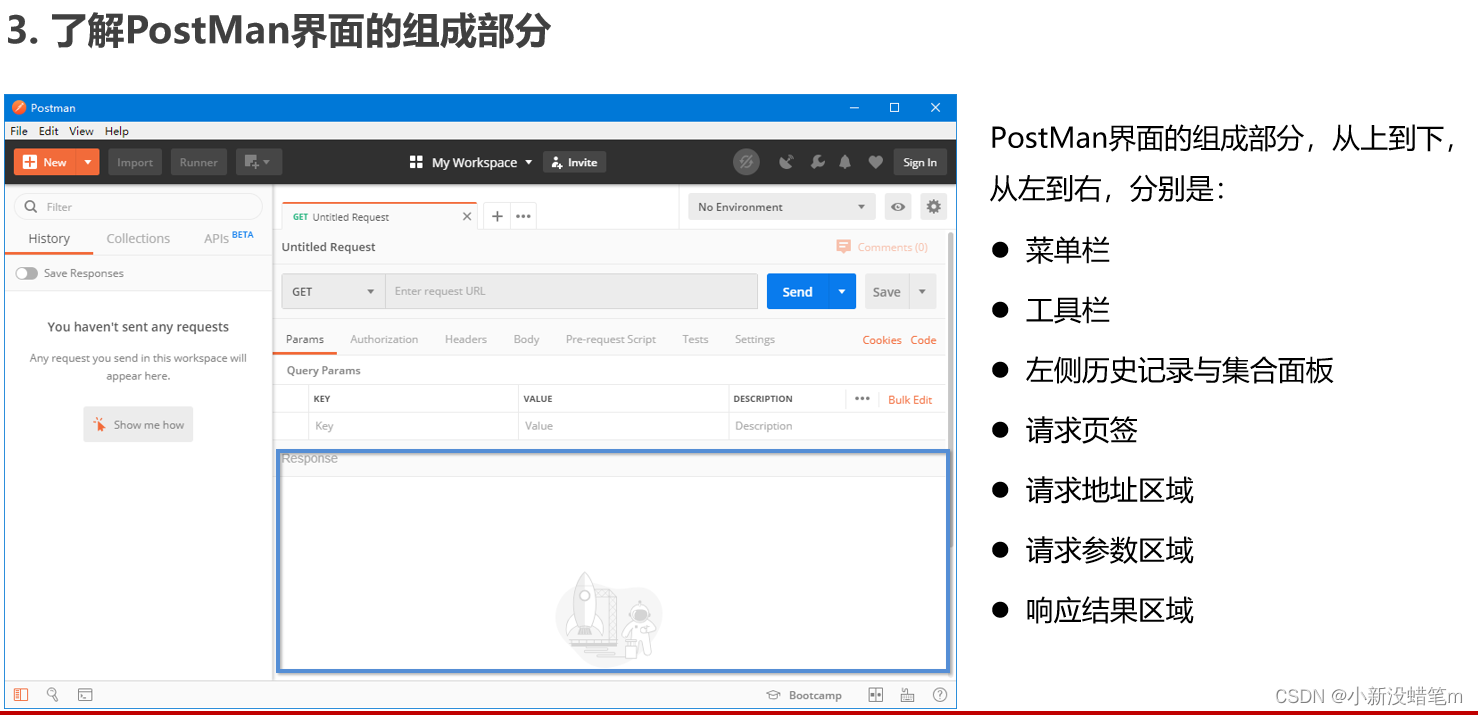The width and height of the screenshot is (1478, 715).
Task: Open the manage environments gear icon
Action: [x=933, y=207]
